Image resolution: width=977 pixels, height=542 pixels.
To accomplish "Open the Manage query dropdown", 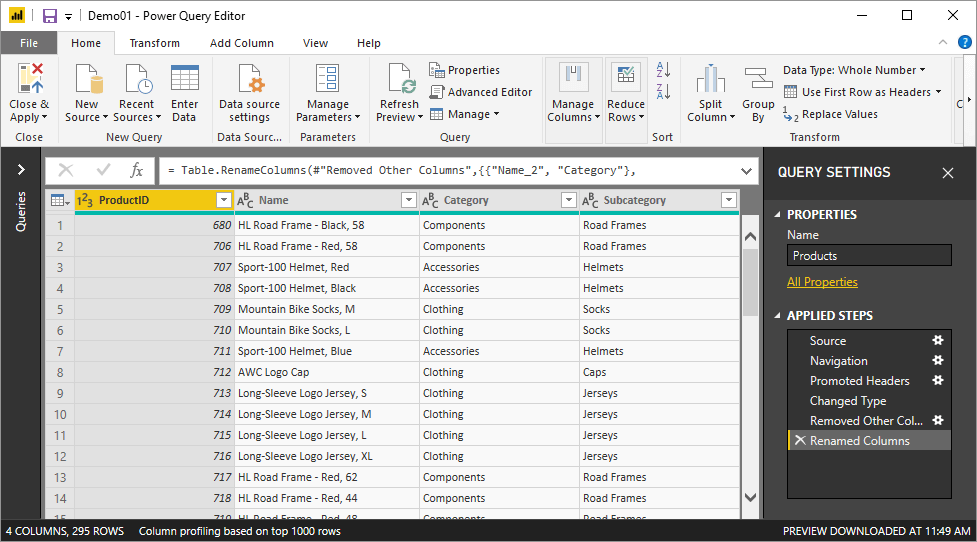I will click(465, 115).
